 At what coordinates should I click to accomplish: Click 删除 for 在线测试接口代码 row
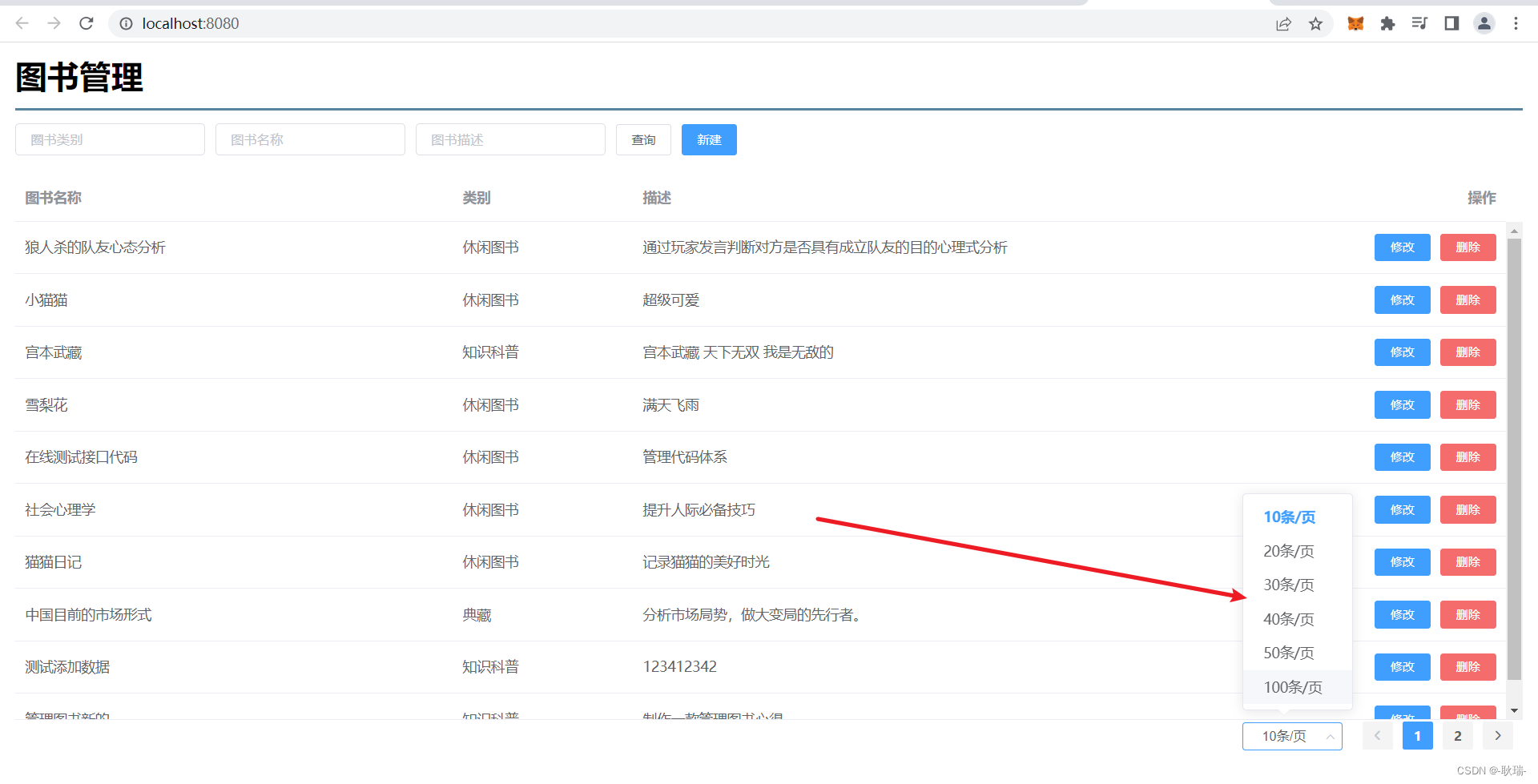pyautogui.click(x=1468, y=457)
